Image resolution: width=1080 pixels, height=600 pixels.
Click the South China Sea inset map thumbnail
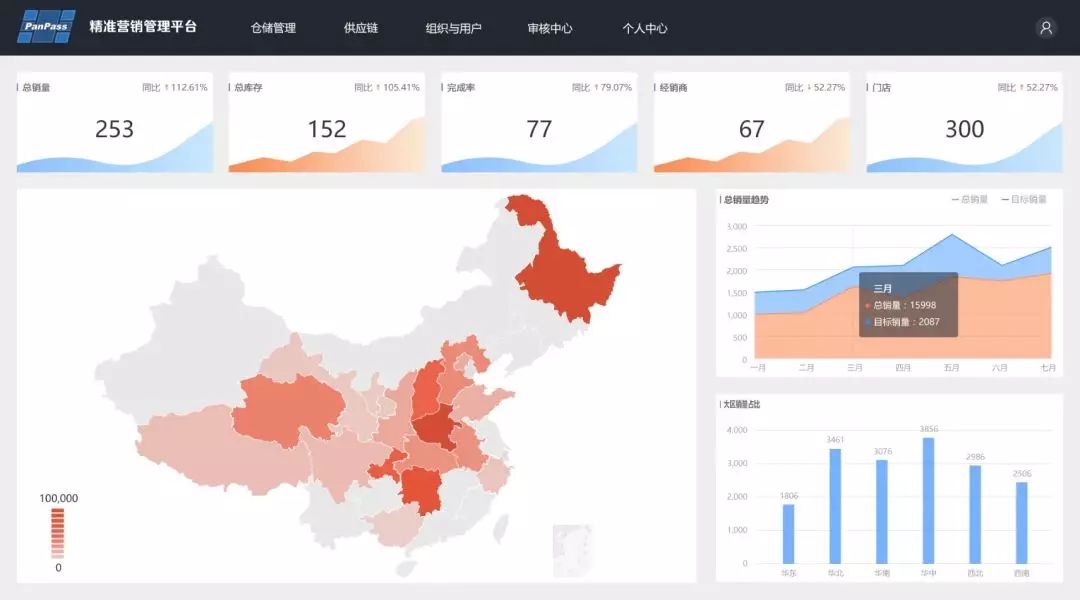[572, 550]
